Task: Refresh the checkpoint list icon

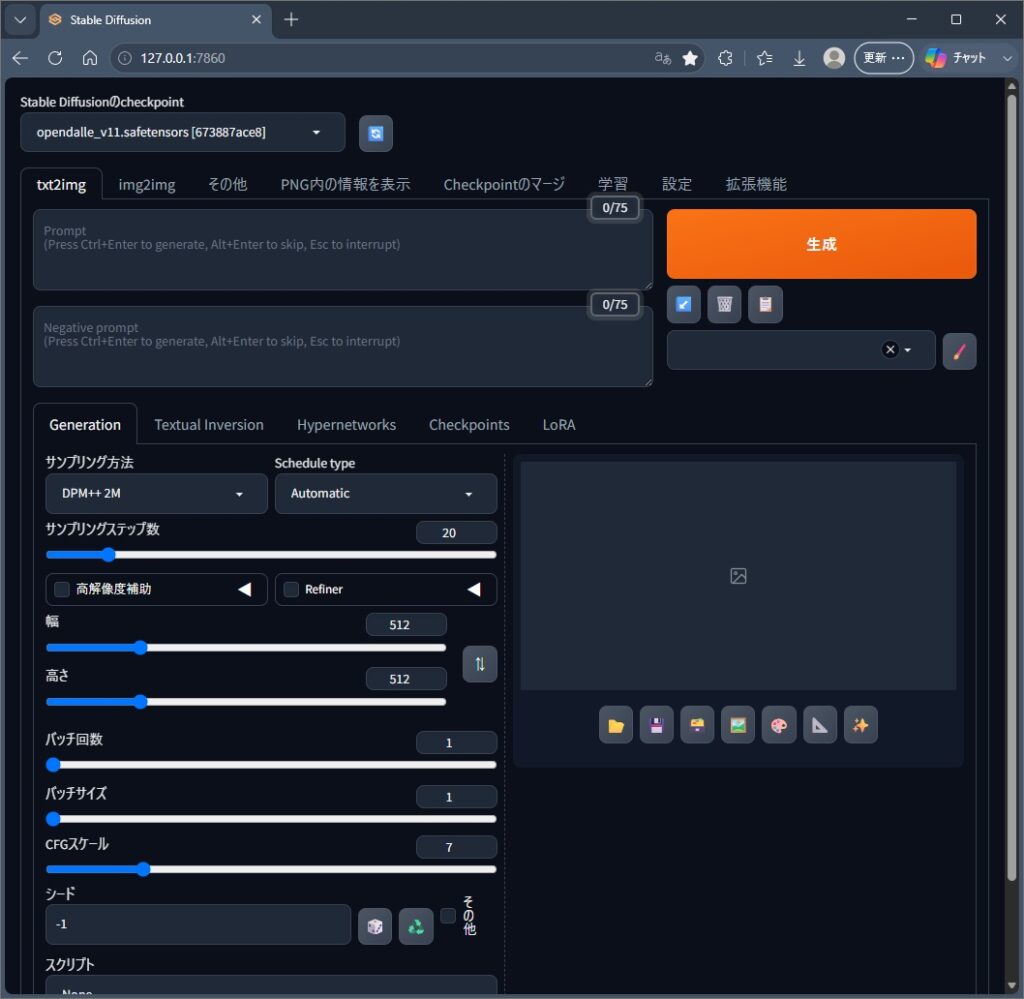Action: [376, 133]
